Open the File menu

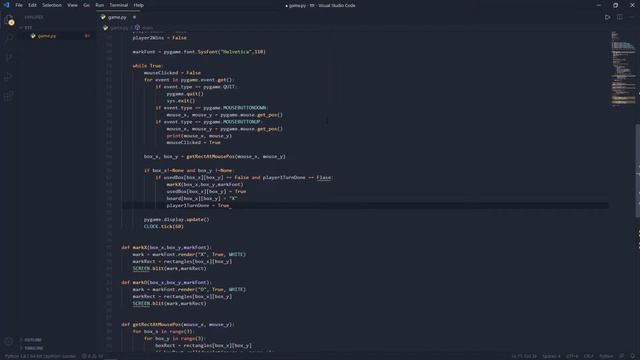(x=19, y=5)
